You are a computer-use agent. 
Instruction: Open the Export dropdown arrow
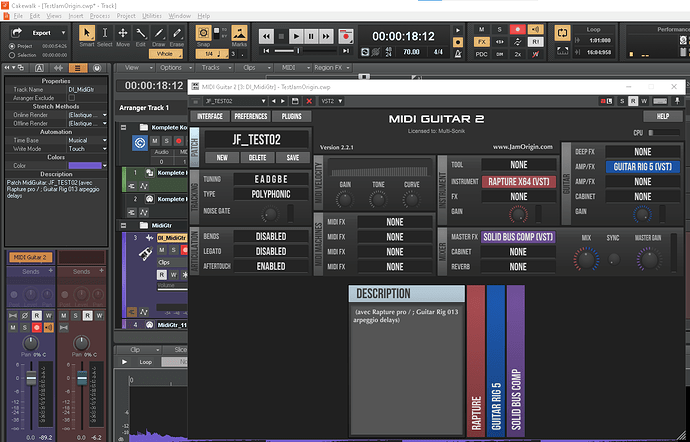(x=63, y=33)
